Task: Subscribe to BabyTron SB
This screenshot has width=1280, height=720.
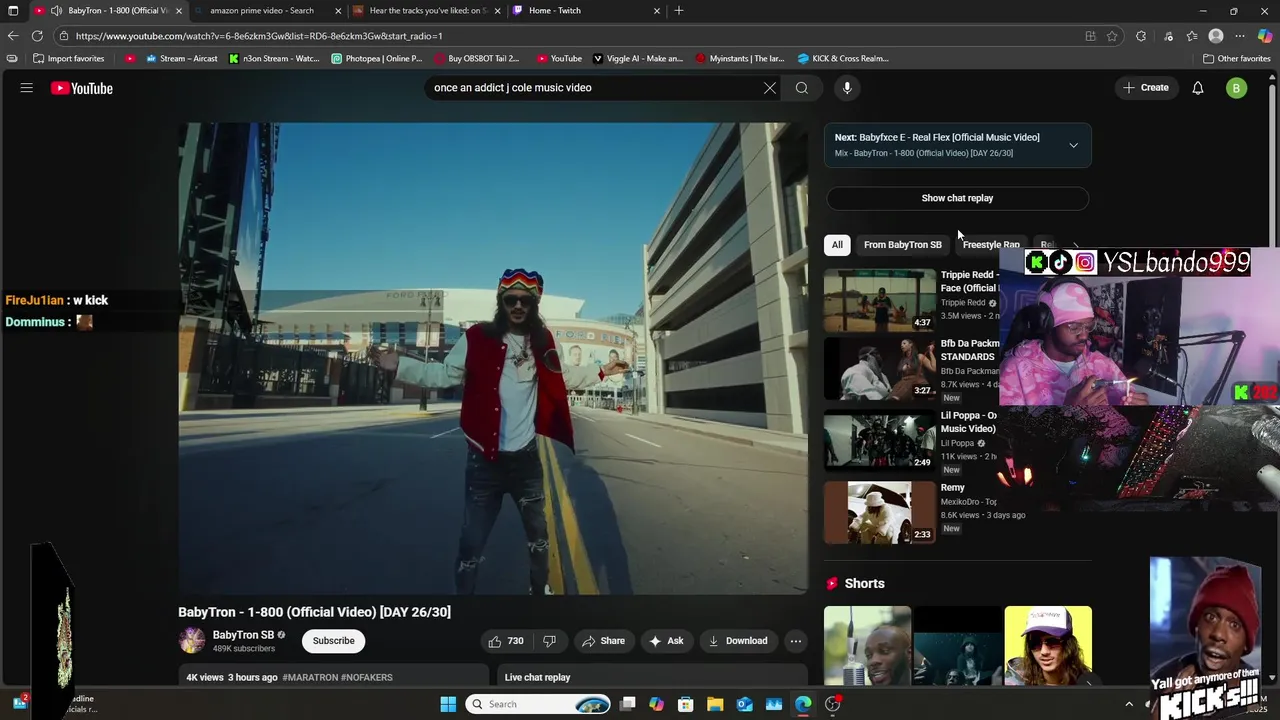Action: 334,641
